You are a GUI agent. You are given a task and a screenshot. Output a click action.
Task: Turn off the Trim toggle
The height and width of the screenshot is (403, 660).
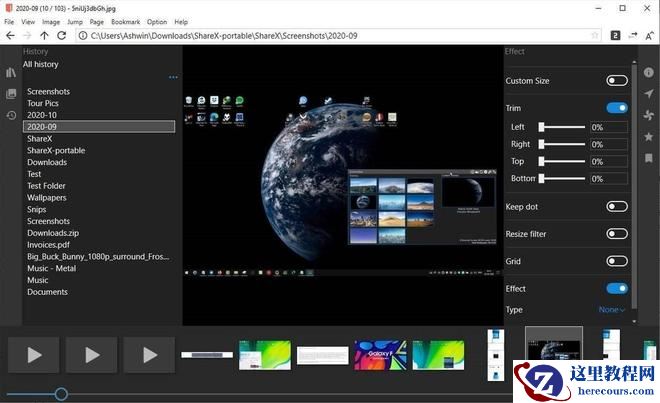tap(616, 108)
